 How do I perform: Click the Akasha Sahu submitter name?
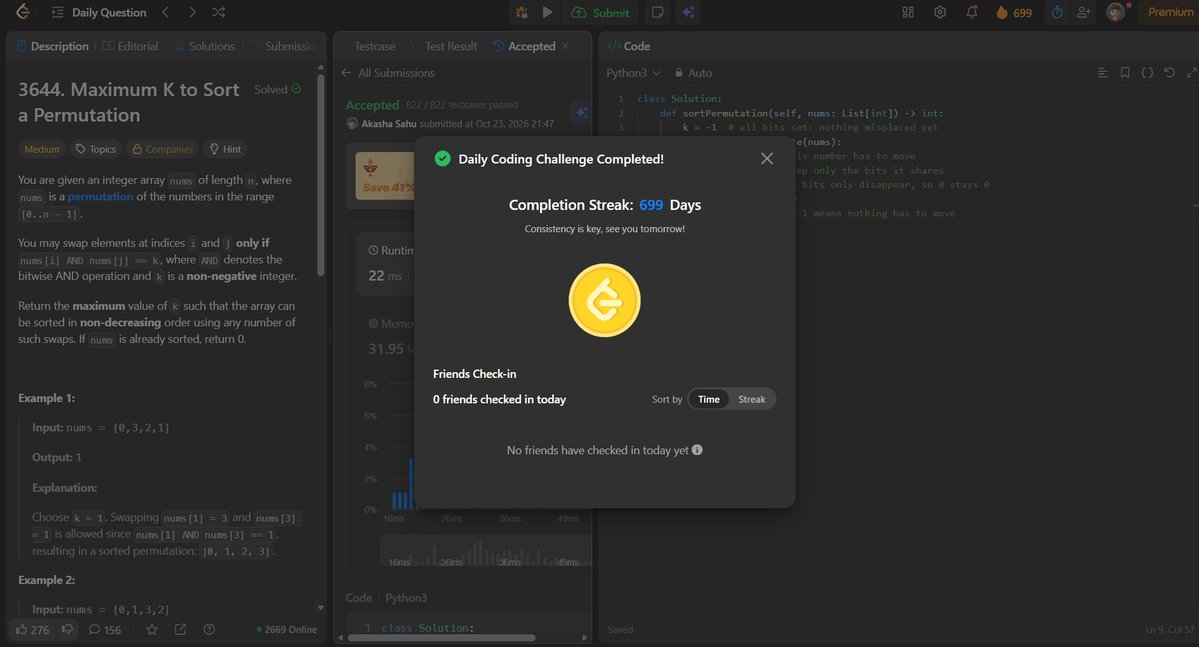tap(388, 123)
